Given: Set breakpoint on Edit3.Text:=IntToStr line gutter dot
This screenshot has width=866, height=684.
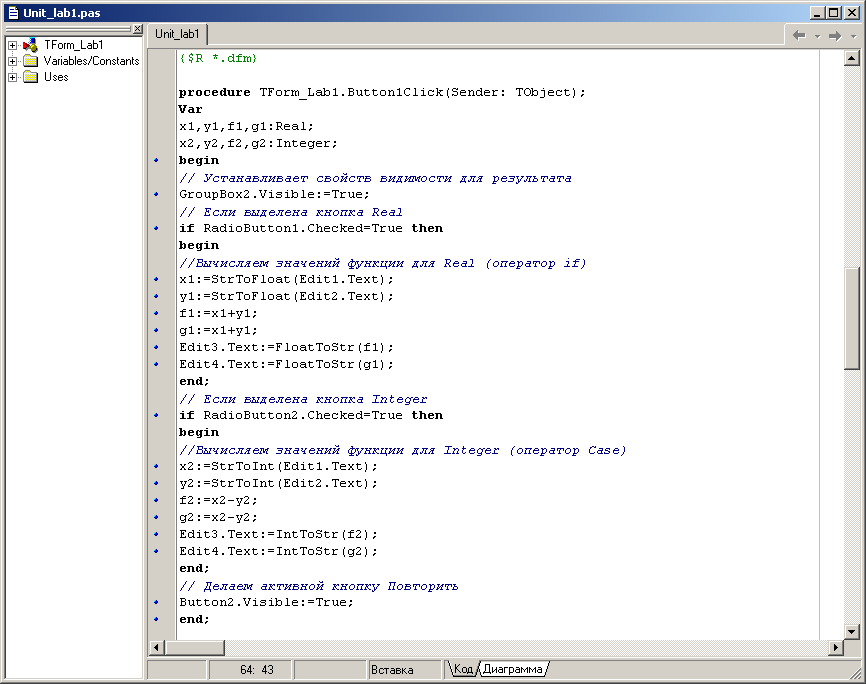Looking at the screenshot, I should click(x=156, y=534).
